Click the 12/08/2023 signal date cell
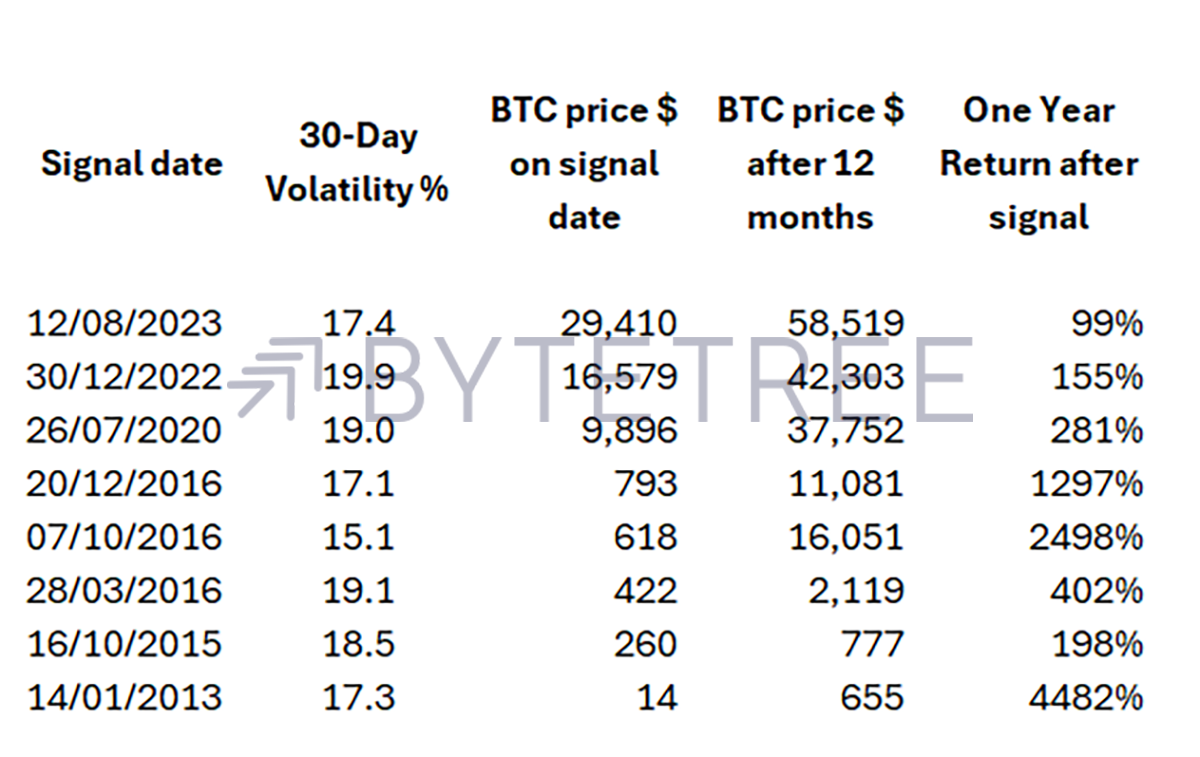This screenshot has height=757, width=1200. click(x=125, y=324)
